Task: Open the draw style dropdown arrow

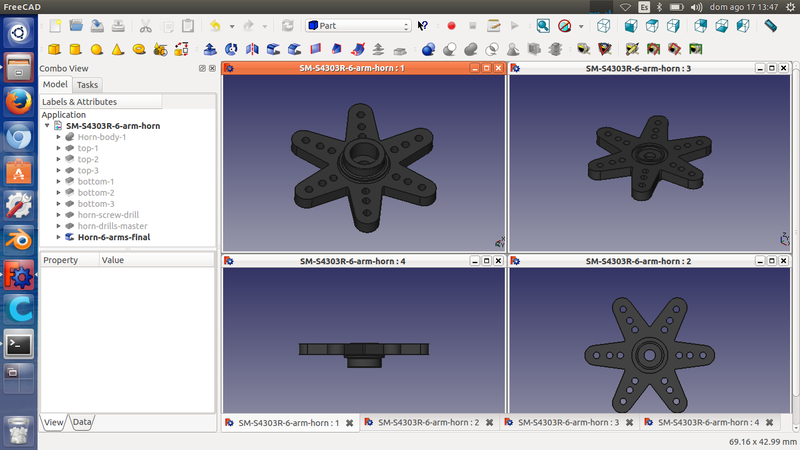Action: tap(580, 25)
